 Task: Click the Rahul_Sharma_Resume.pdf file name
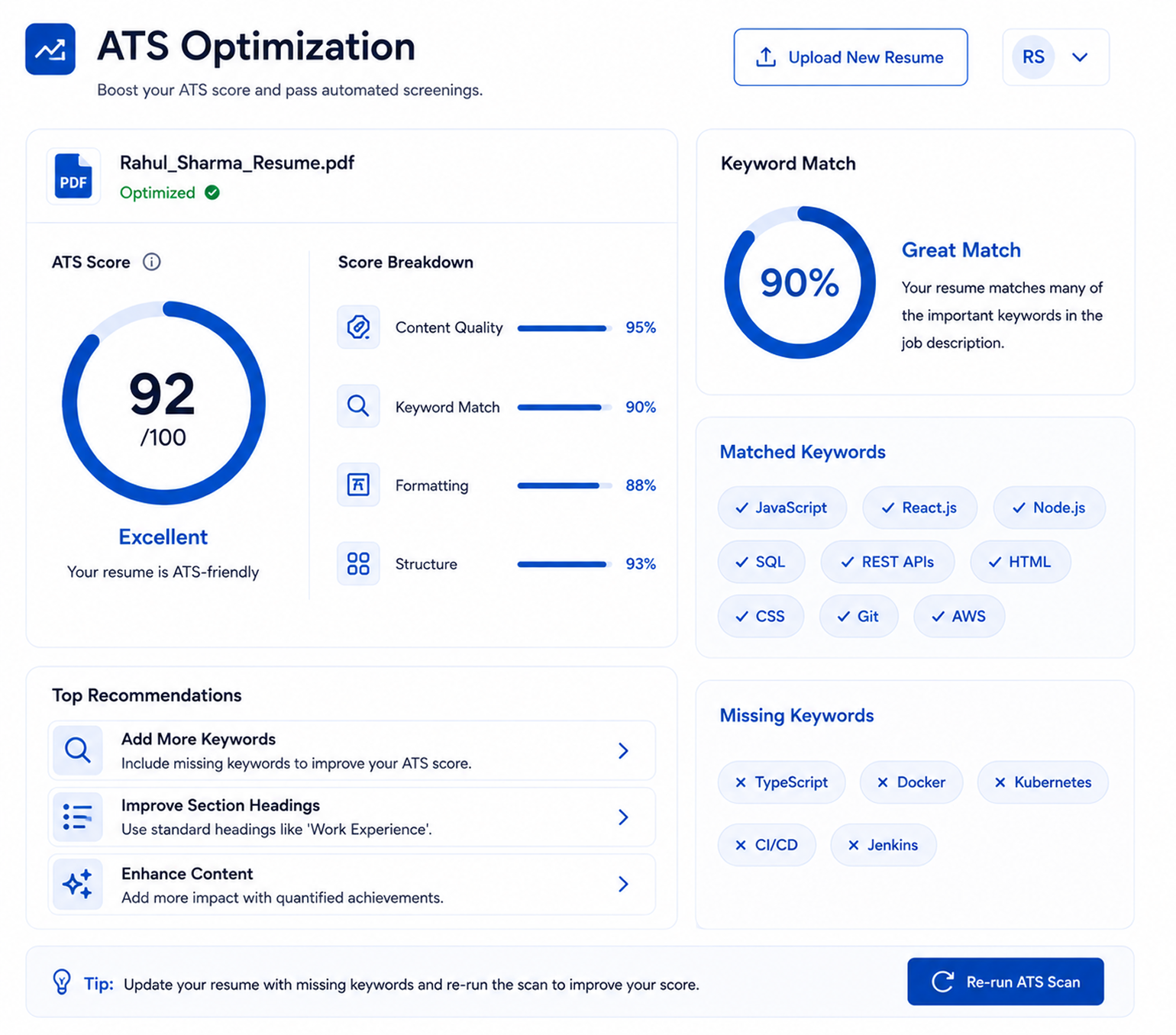point(237,163)
